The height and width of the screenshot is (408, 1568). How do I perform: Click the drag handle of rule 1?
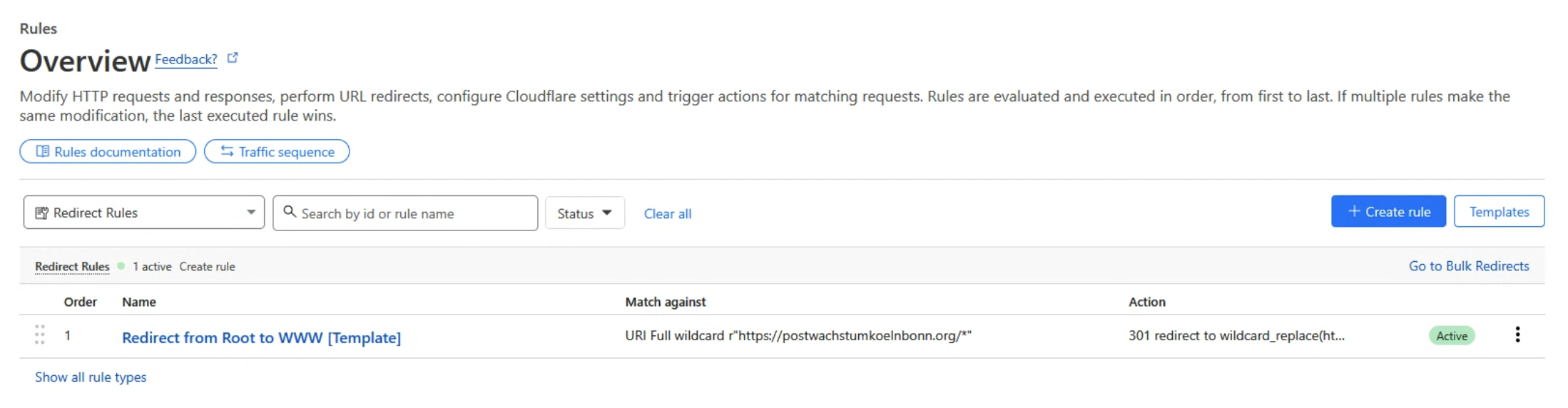click(x=40, y=335)
